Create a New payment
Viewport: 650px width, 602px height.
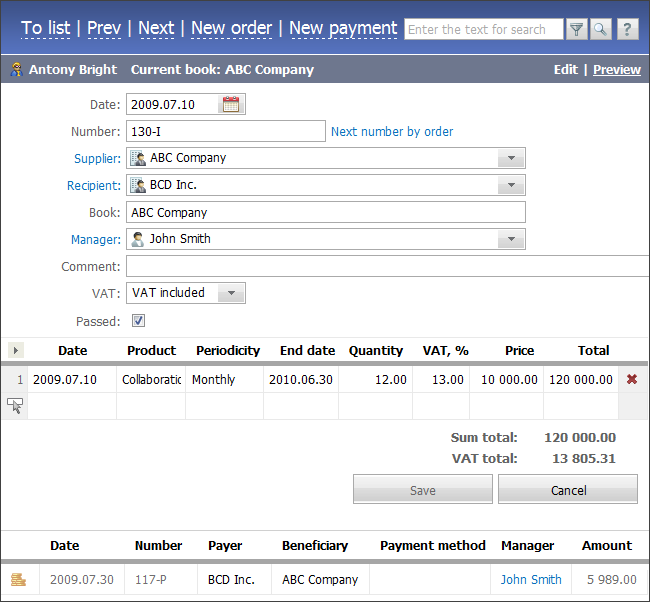[x=343, y=28]
